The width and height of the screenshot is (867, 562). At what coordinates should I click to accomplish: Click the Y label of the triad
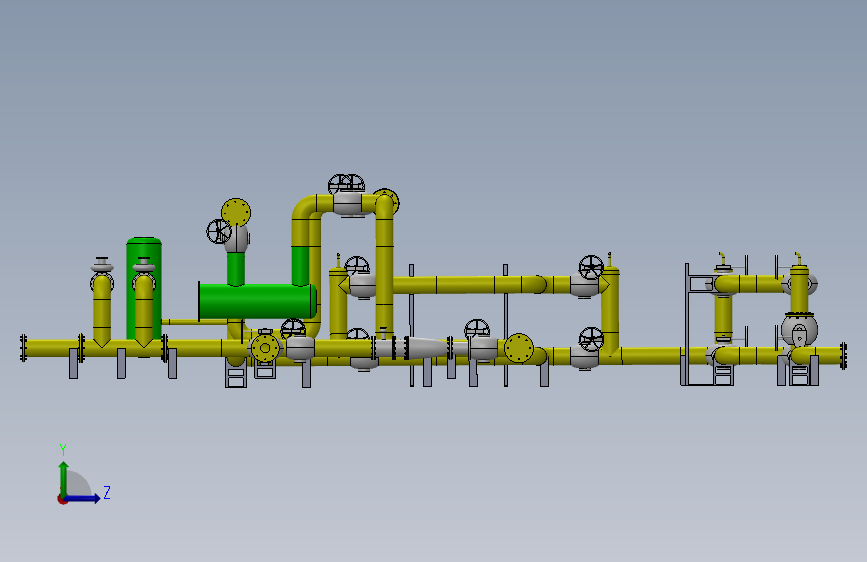[63, 450]
